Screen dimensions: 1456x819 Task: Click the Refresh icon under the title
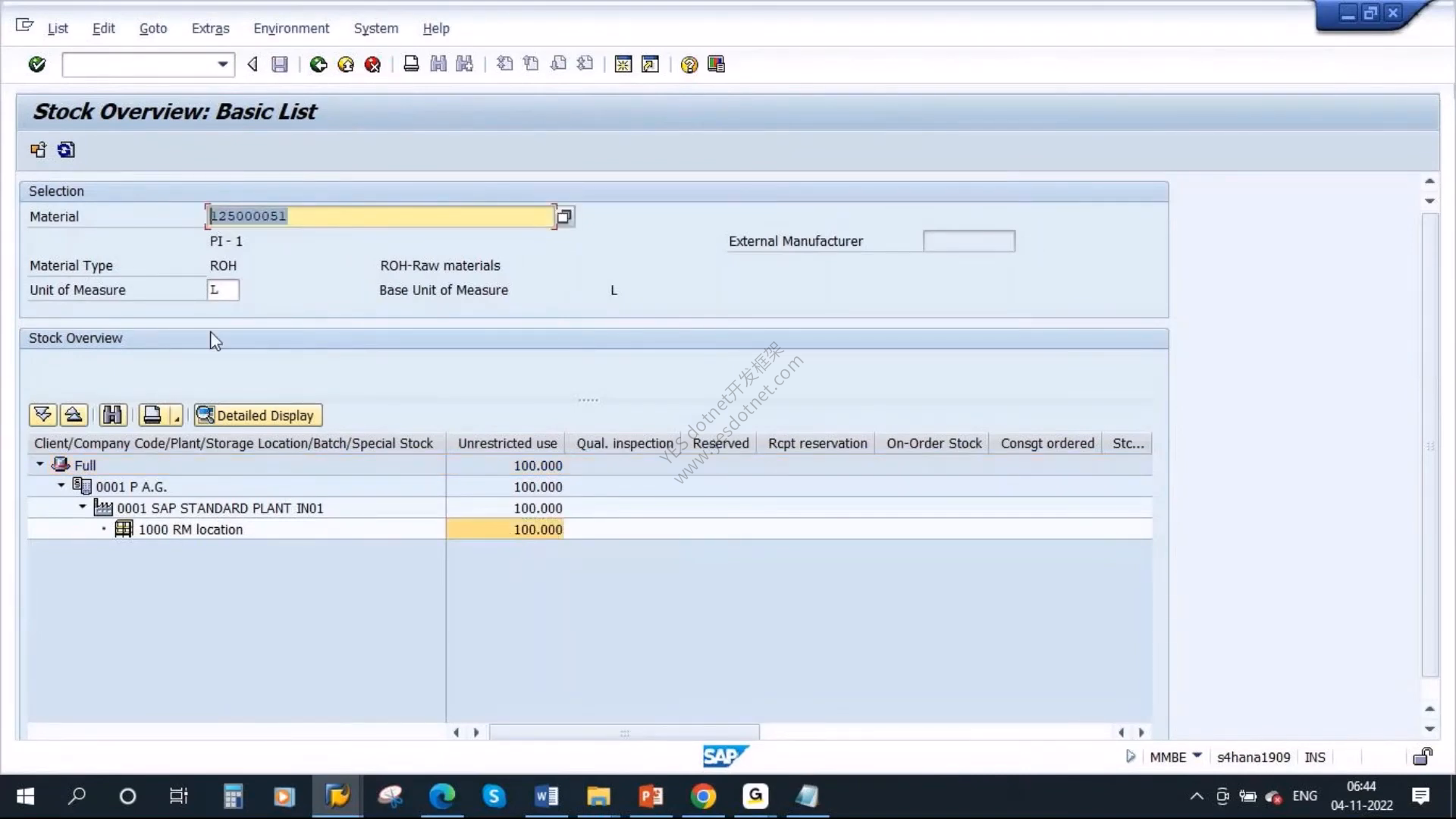(66, 150)
